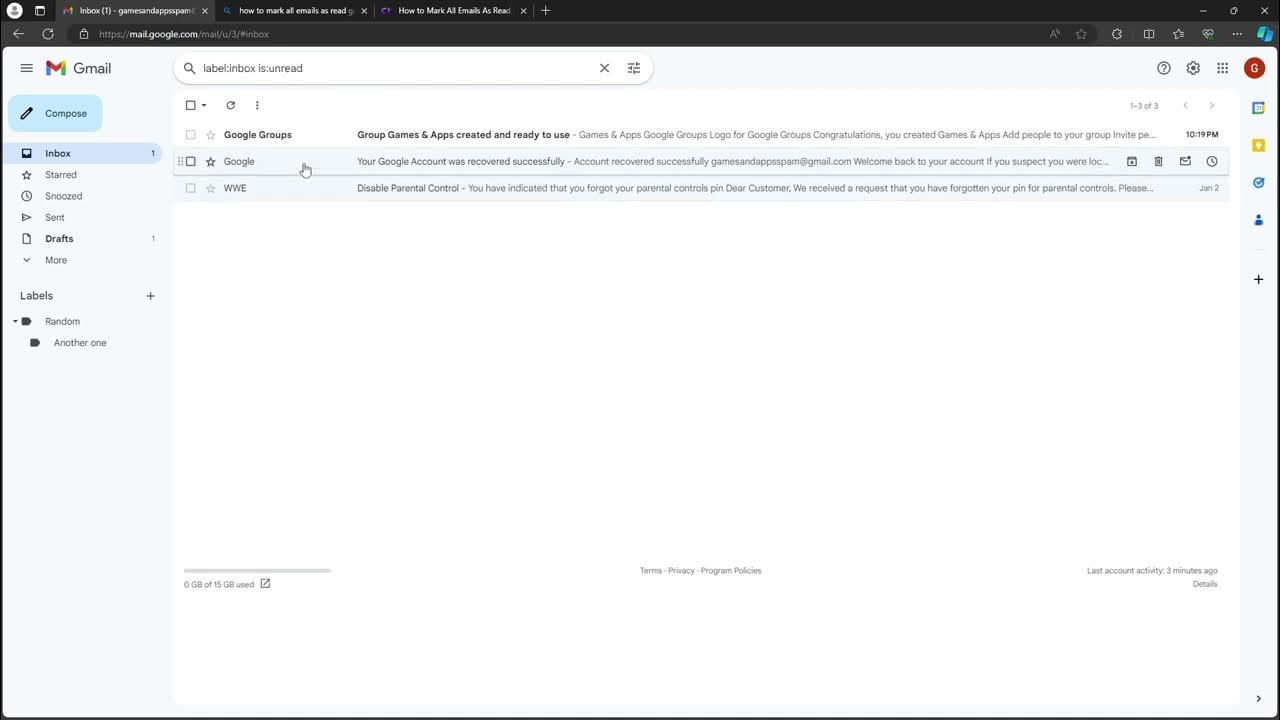Image resolution: width=1280 pixels, height=720 pixels.
Task: Open the Google apps grid
Action: pos(1222,68)
